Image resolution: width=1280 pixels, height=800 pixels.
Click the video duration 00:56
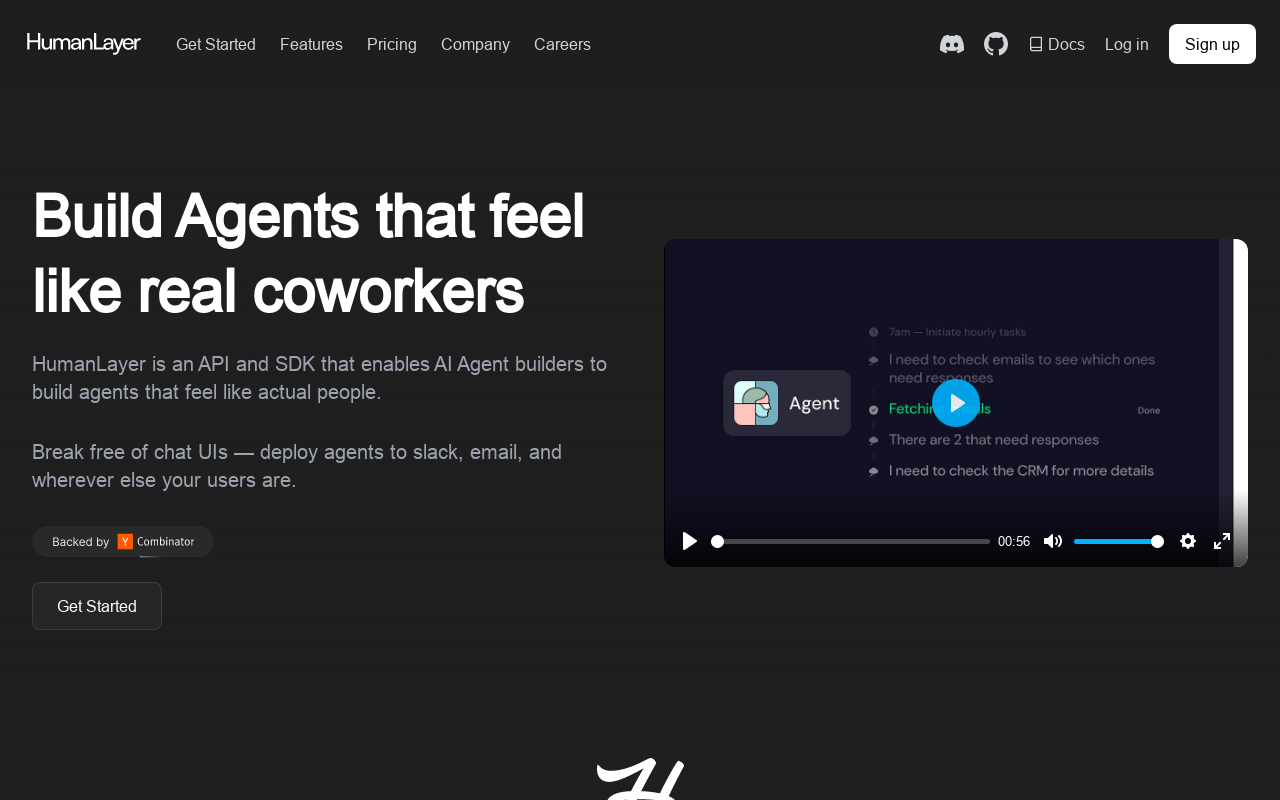(1014, 541)
